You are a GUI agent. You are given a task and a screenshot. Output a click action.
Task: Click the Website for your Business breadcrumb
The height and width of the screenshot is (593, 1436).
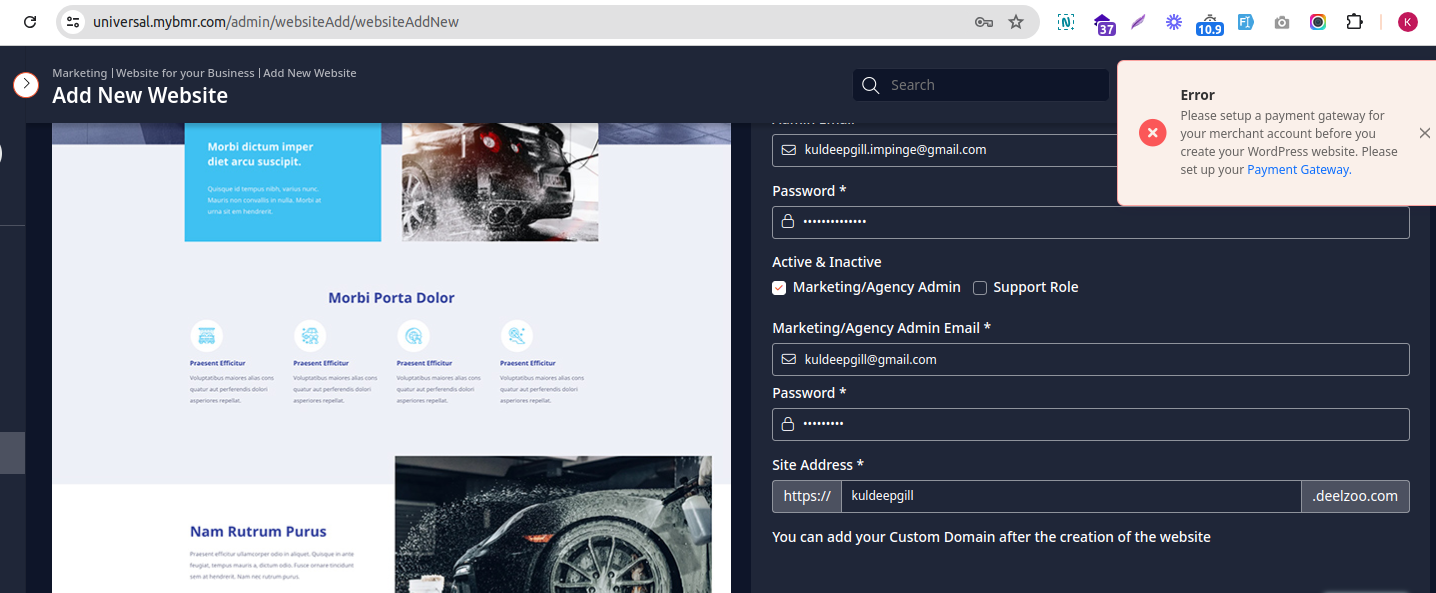[185, 73]
